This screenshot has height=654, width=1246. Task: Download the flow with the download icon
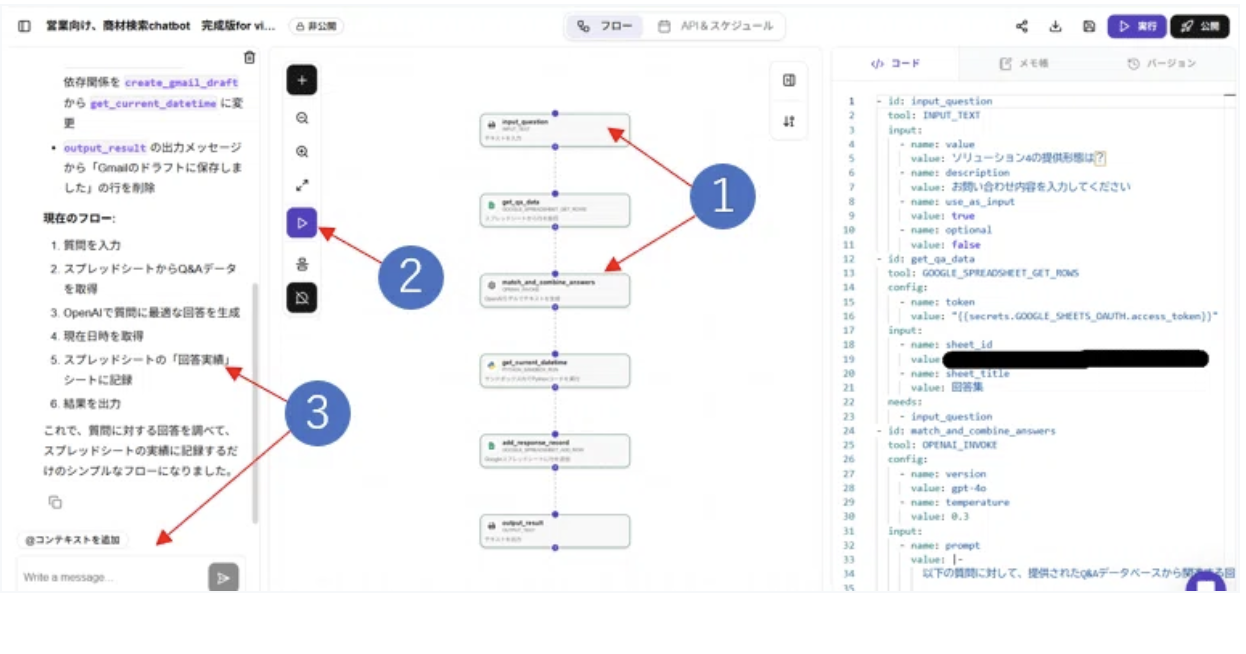[1055, 27]
